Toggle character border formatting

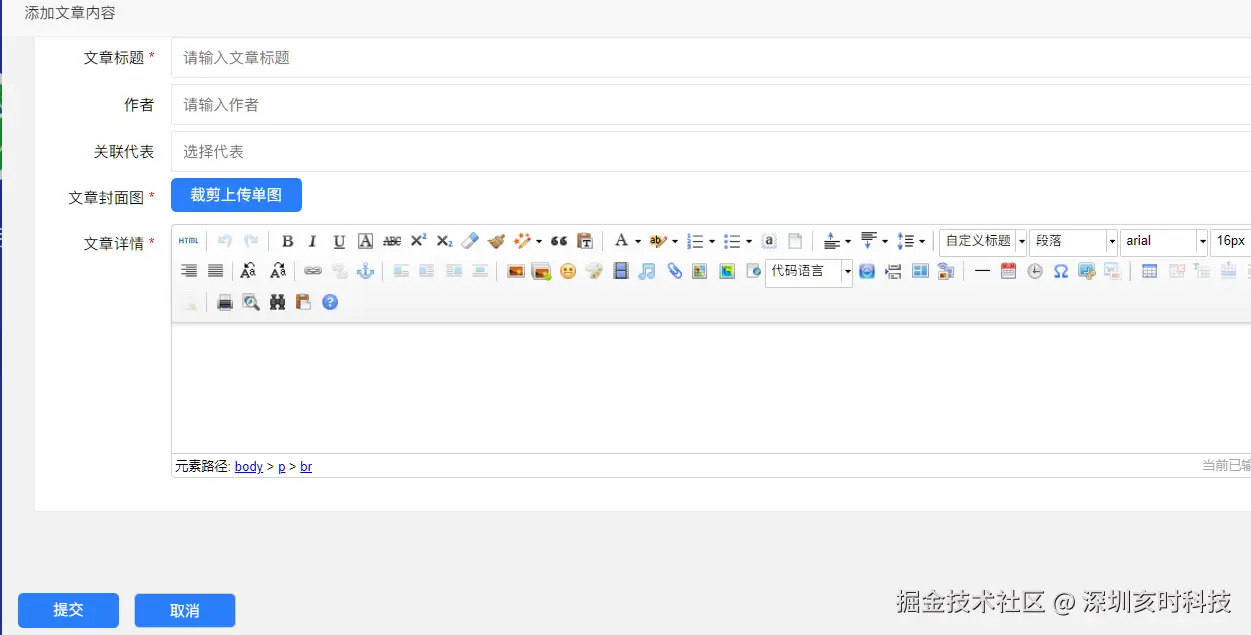(x=366, y=241)
